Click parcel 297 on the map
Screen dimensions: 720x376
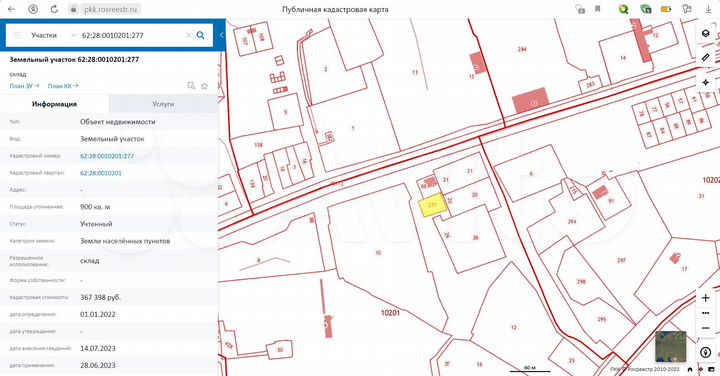[621, 260]
